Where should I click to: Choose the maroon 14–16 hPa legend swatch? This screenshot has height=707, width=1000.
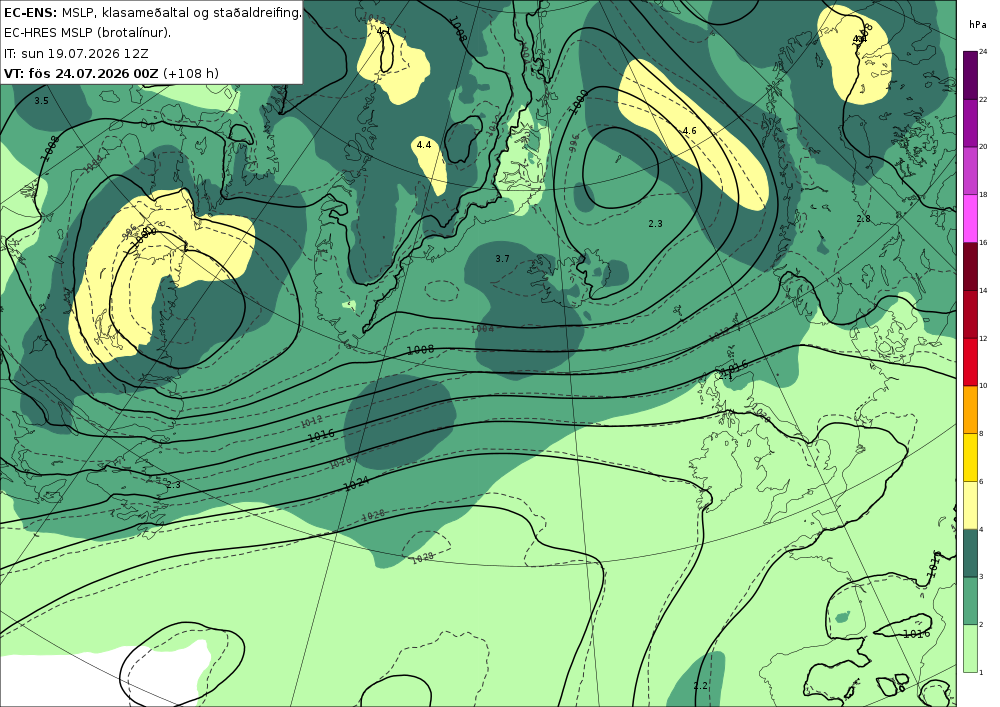pyautogui.click(x=971, y=266)
